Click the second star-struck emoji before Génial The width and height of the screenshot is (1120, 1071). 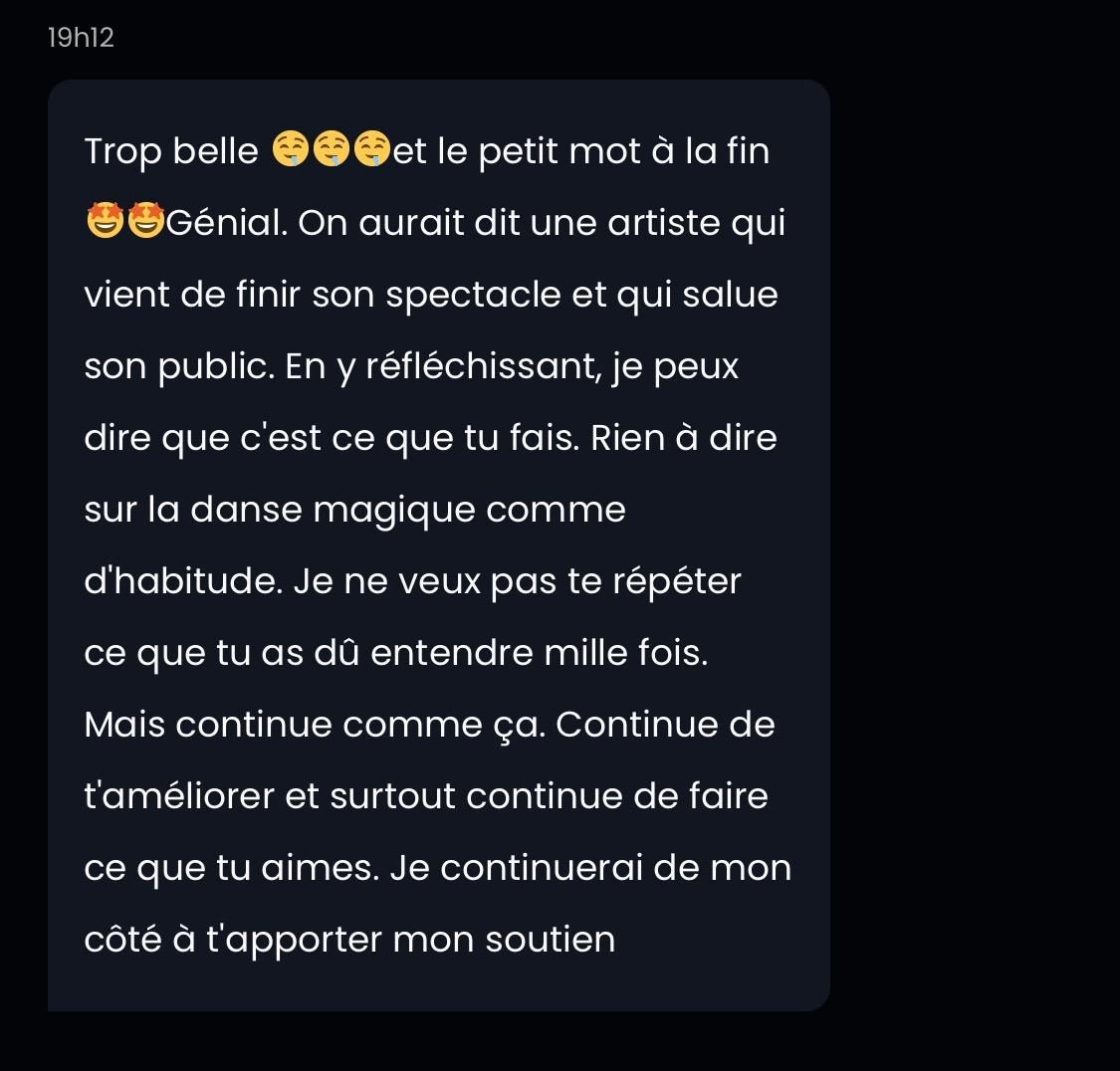click(145, 221)
